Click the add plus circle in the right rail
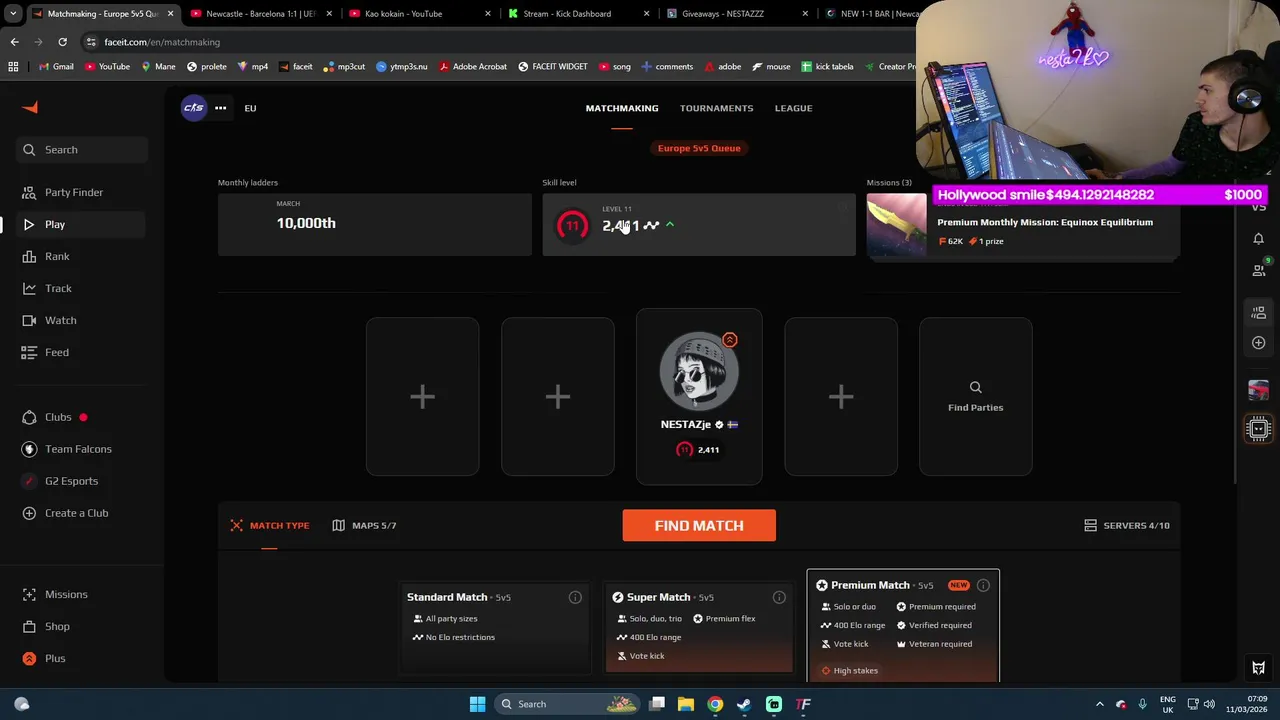This screenshot has height=720, width=1280. 1258,343
